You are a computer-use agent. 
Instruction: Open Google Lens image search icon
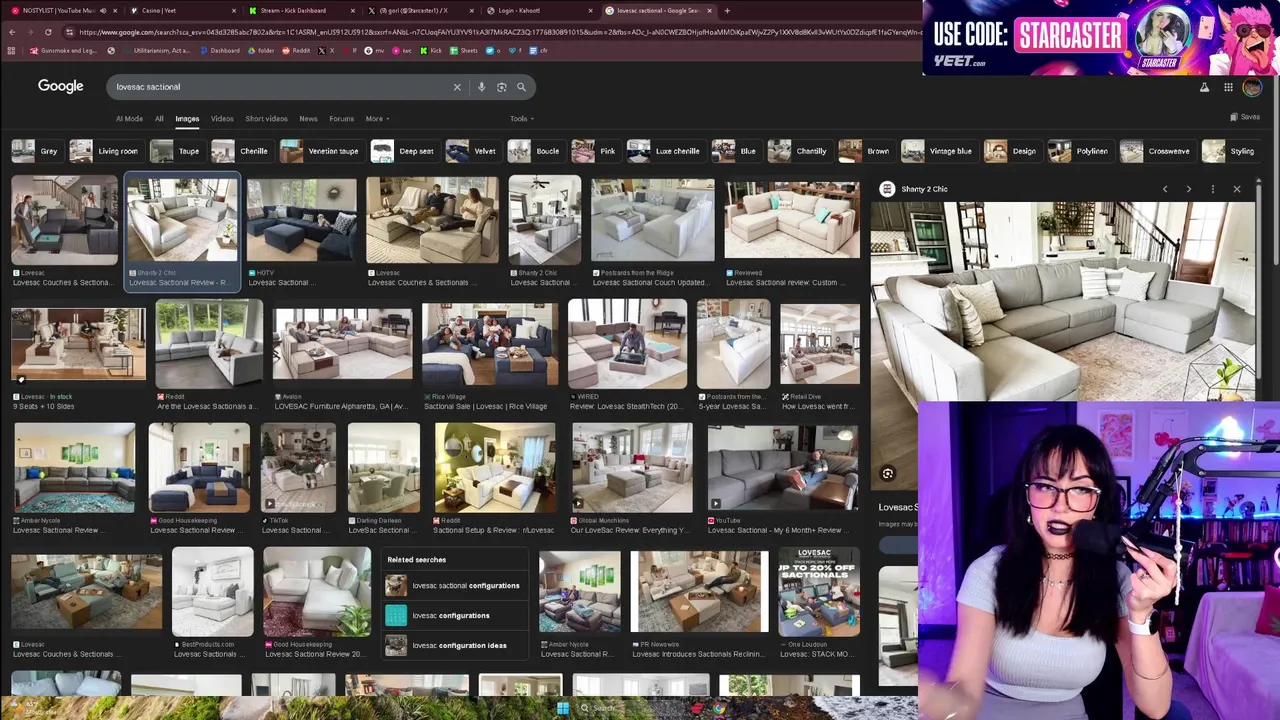[501, 87]
